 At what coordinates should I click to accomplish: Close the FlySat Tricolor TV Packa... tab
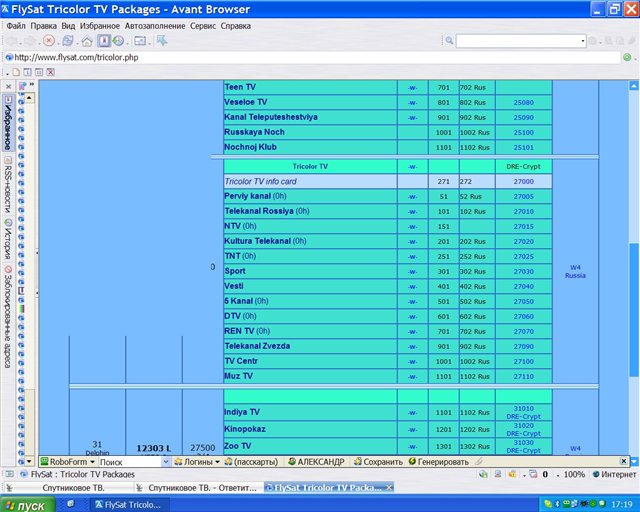(x=389, y=487)
